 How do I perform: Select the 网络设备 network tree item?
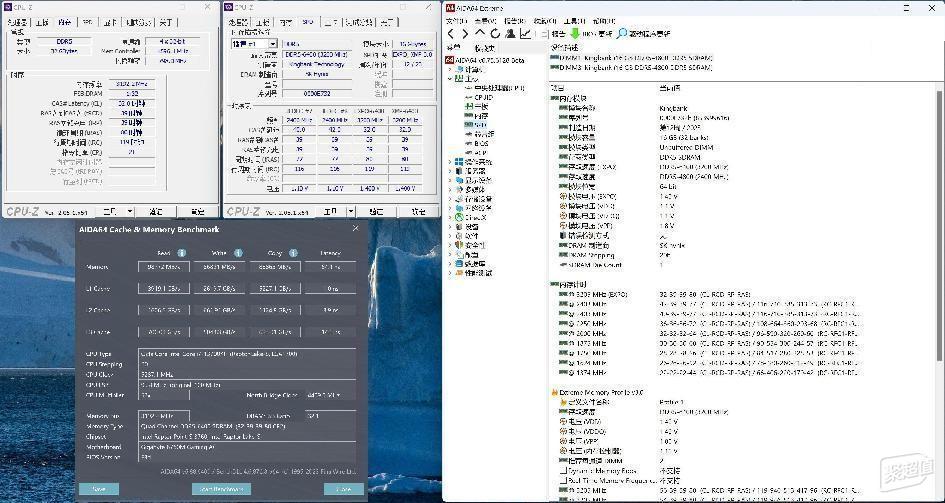point(474,208)
